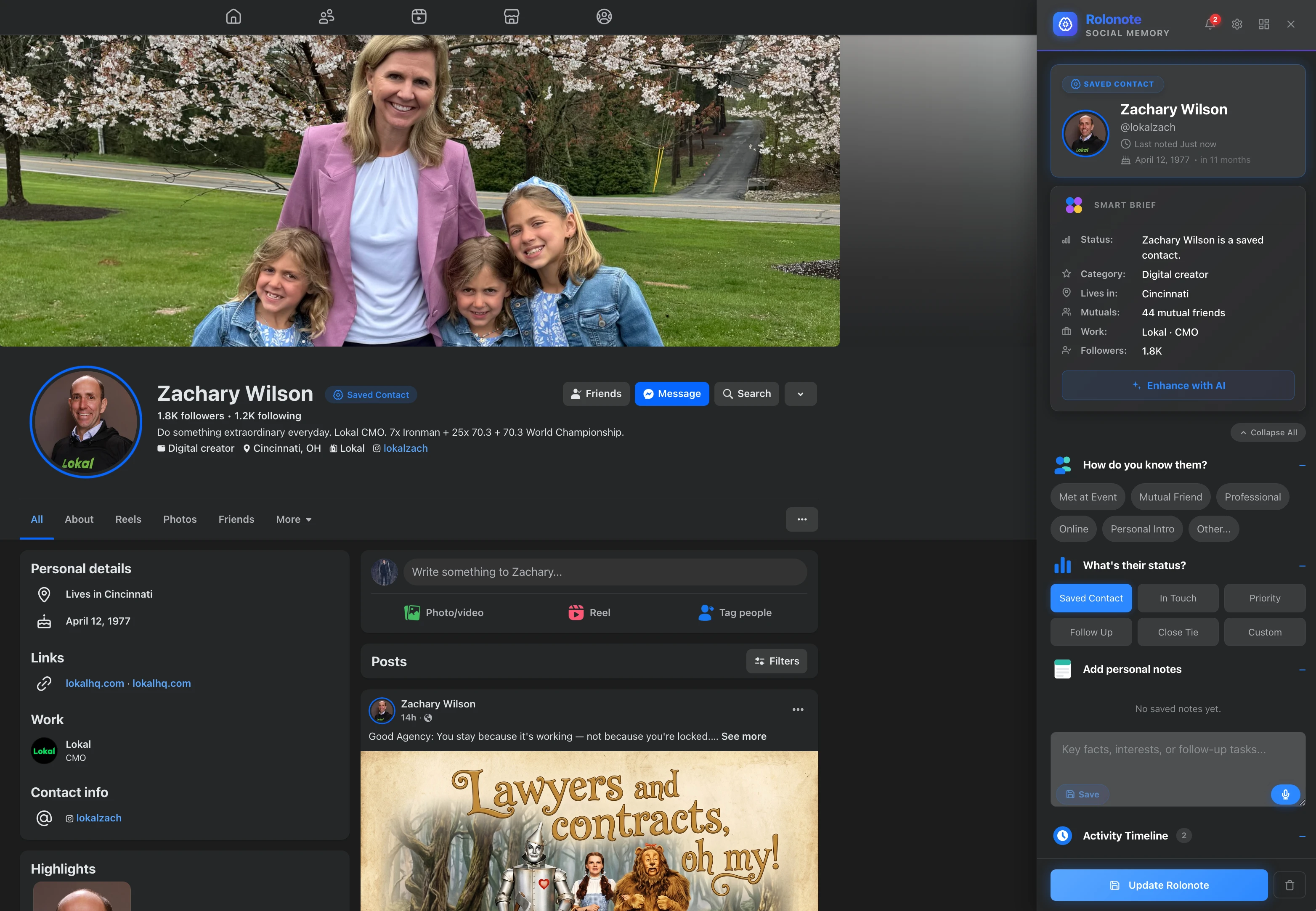The image size is (1316, 911).
Task: Click Update Rolonote
Action: pos(1159,885)
